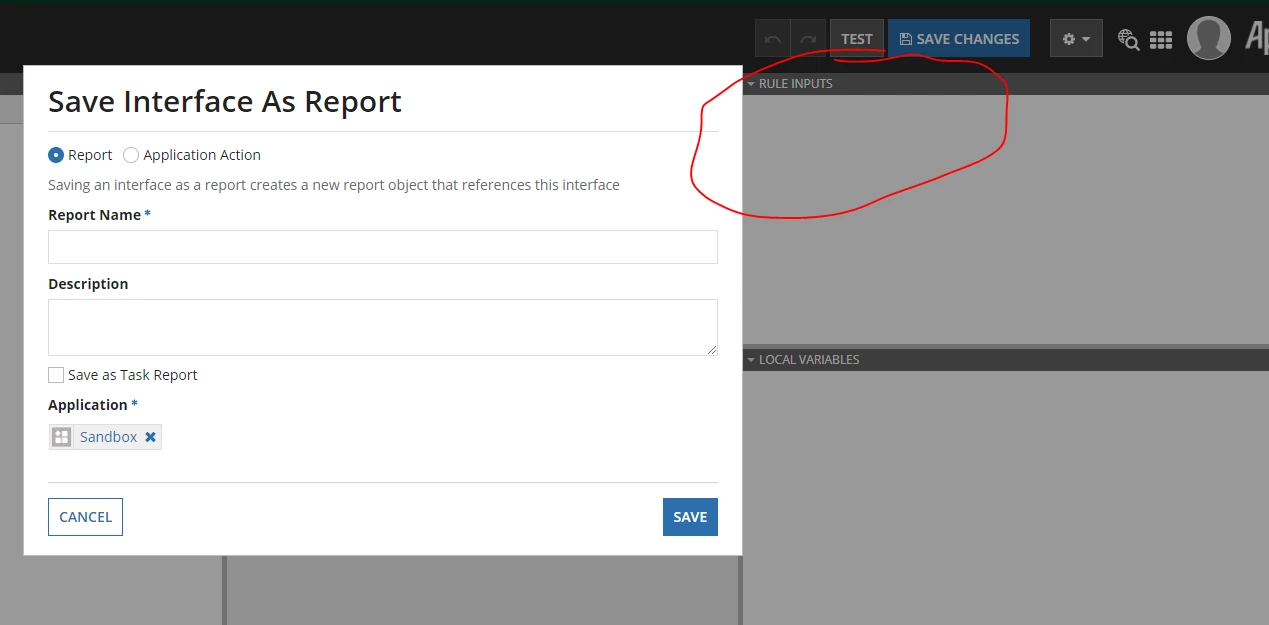
Task: Focus the Report Name input field
Action: click(383, 247)
